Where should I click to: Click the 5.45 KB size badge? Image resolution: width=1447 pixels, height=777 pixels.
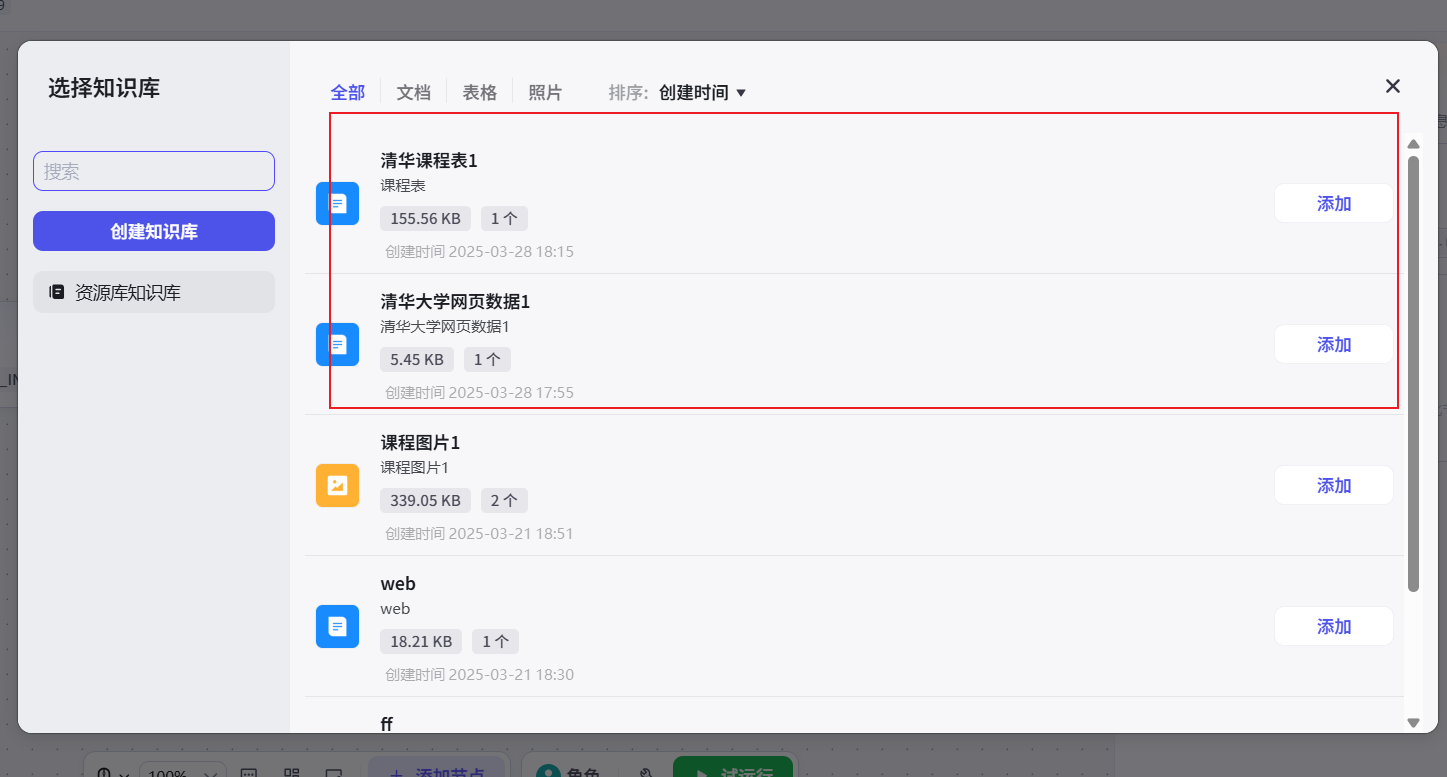[x=417, y=359]
